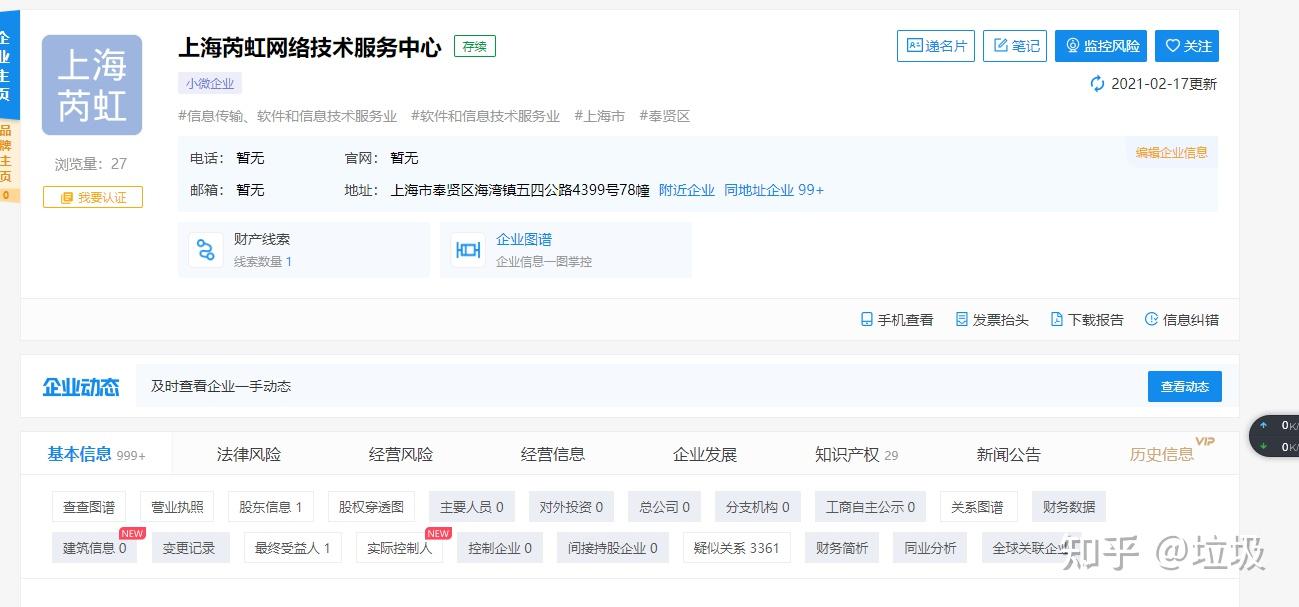Select 股权穿透图 sub-item
The height and width of the screenshot is (607, 1299).
(x=371, y=507)
